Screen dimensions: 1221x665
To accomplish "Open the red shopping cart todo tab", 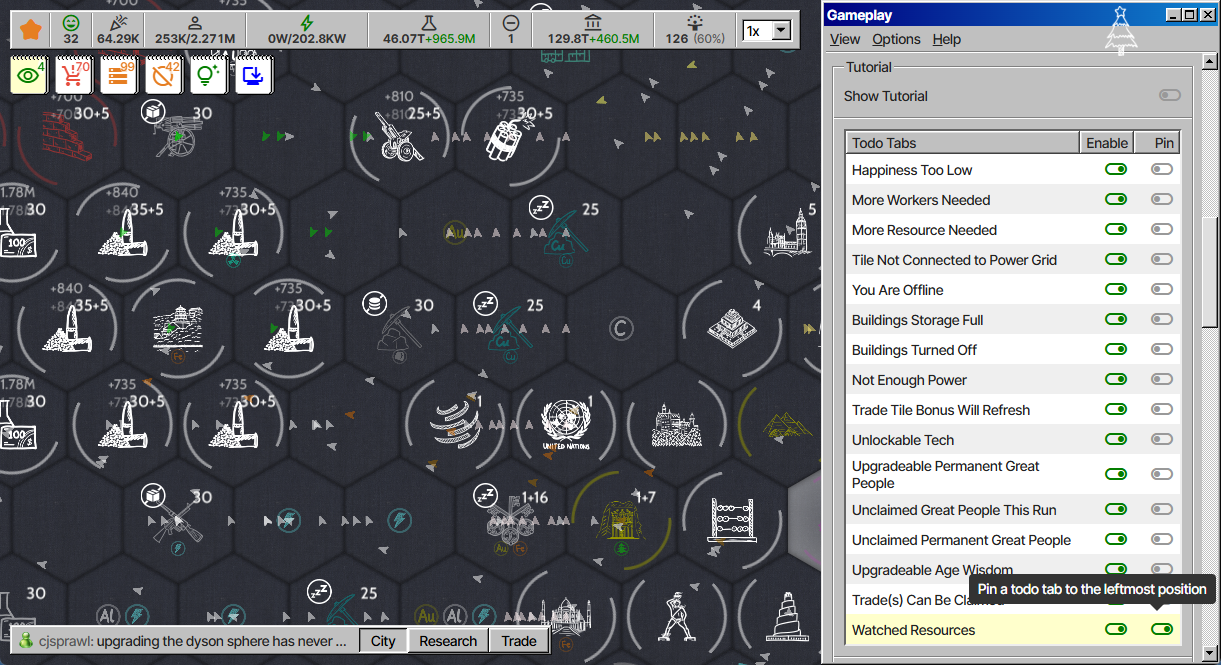I will click(73, 76).
